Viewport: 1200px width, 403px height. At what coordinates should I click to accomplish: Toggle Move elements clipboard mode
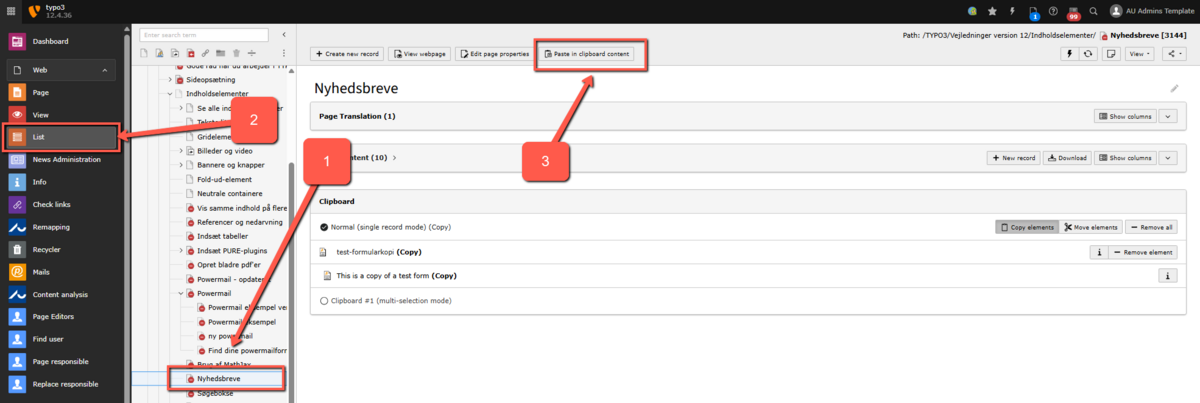1090,227
